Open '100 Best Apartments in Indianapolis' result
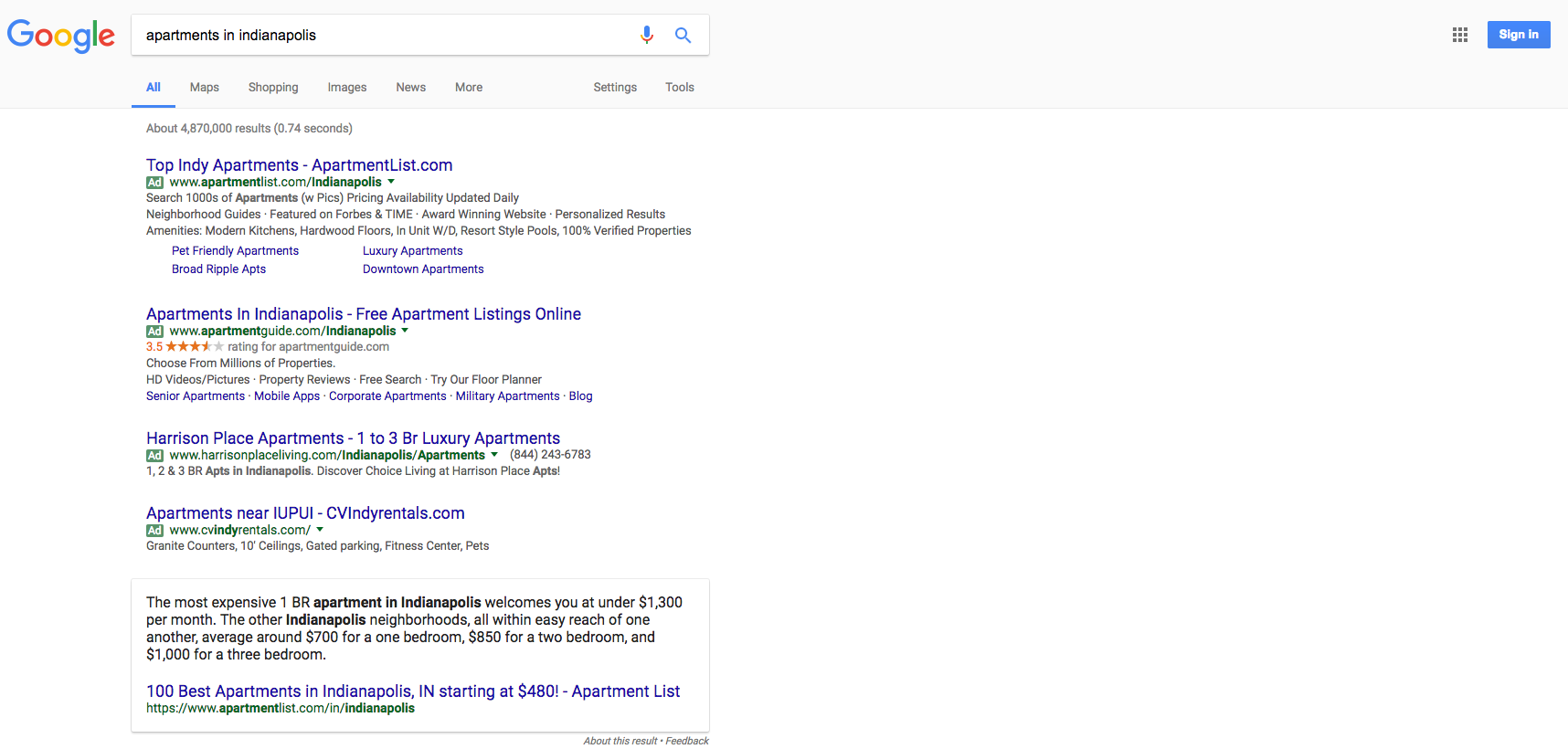 (413, 691)
